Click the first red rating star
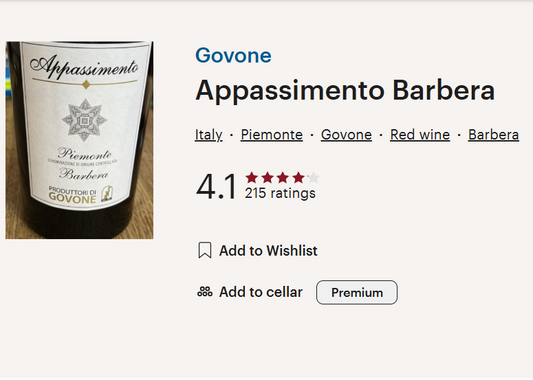The height and width of the screenshot is (380, 533). coord(252,177)
